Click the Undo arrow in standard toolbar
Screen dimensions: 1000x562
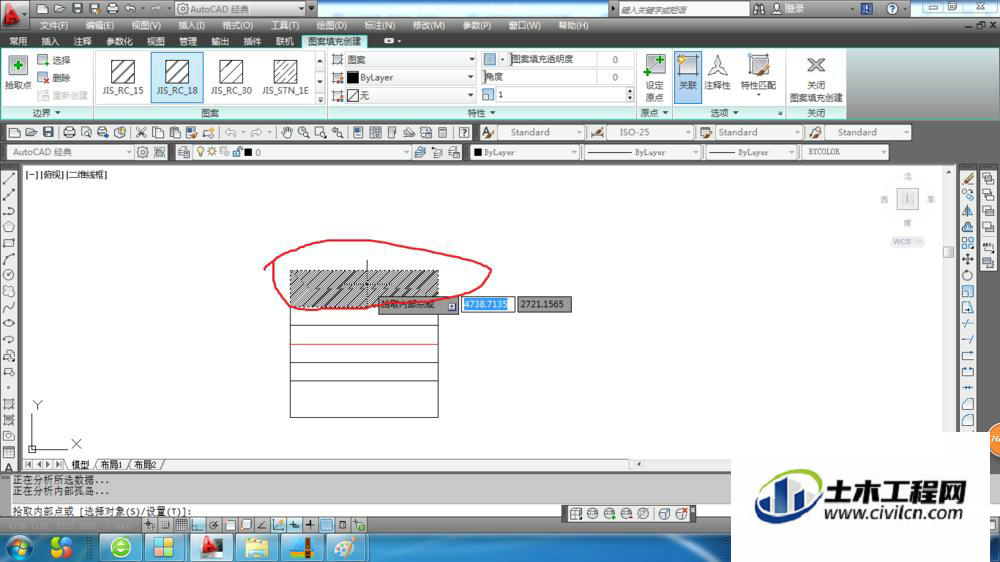pyautogui.click(x=230, y=132)
